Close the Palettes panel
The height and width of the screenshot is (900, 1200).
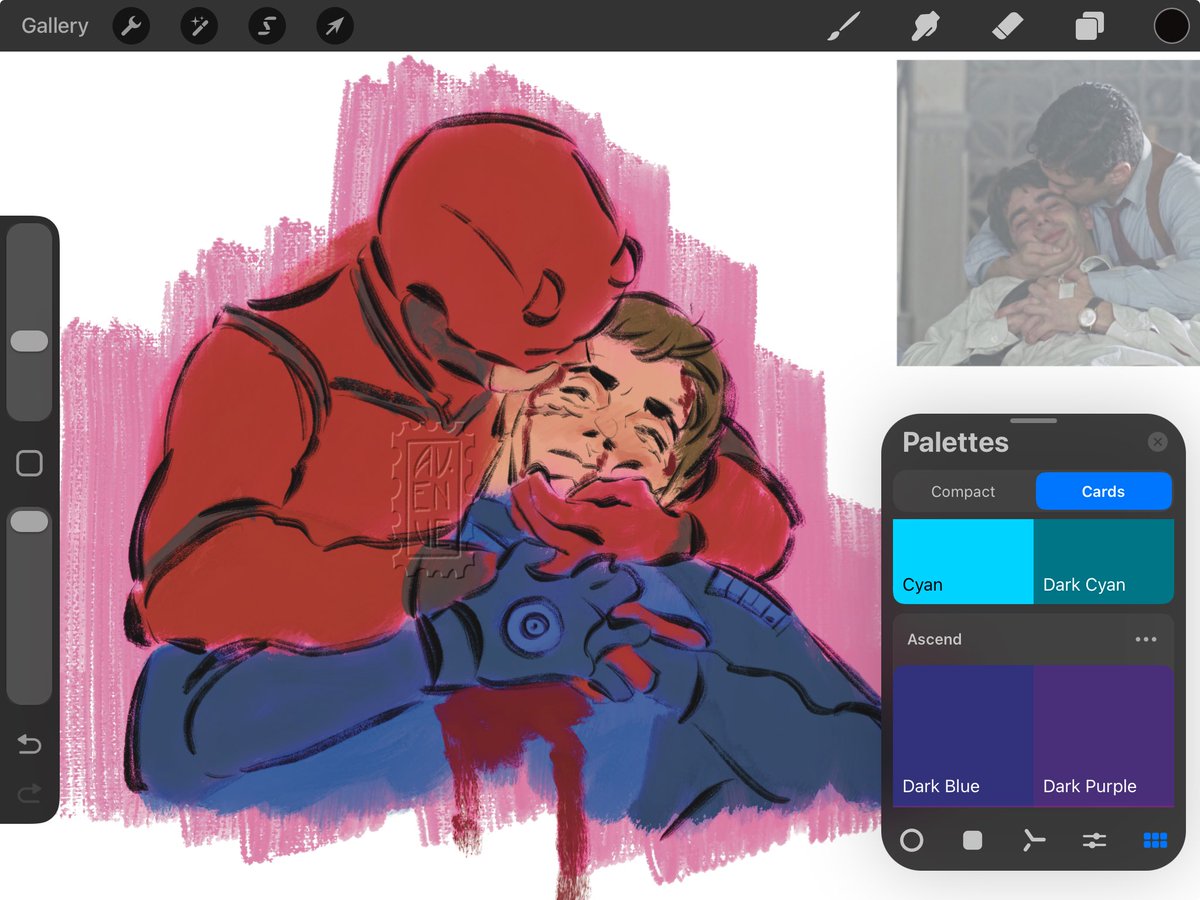(1157, 442)
